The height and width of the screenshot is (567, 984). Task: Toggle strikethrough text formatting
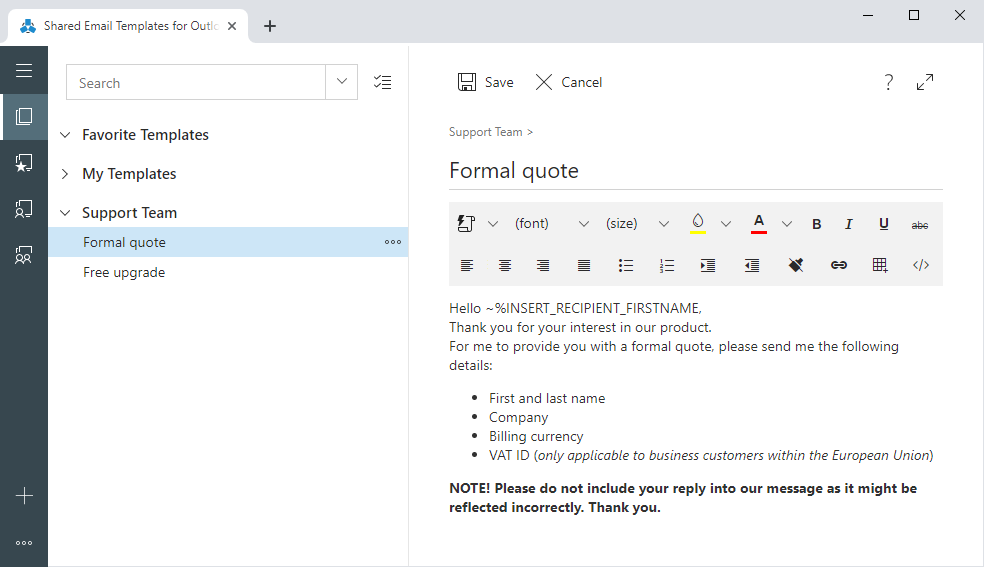click(920, 224)
